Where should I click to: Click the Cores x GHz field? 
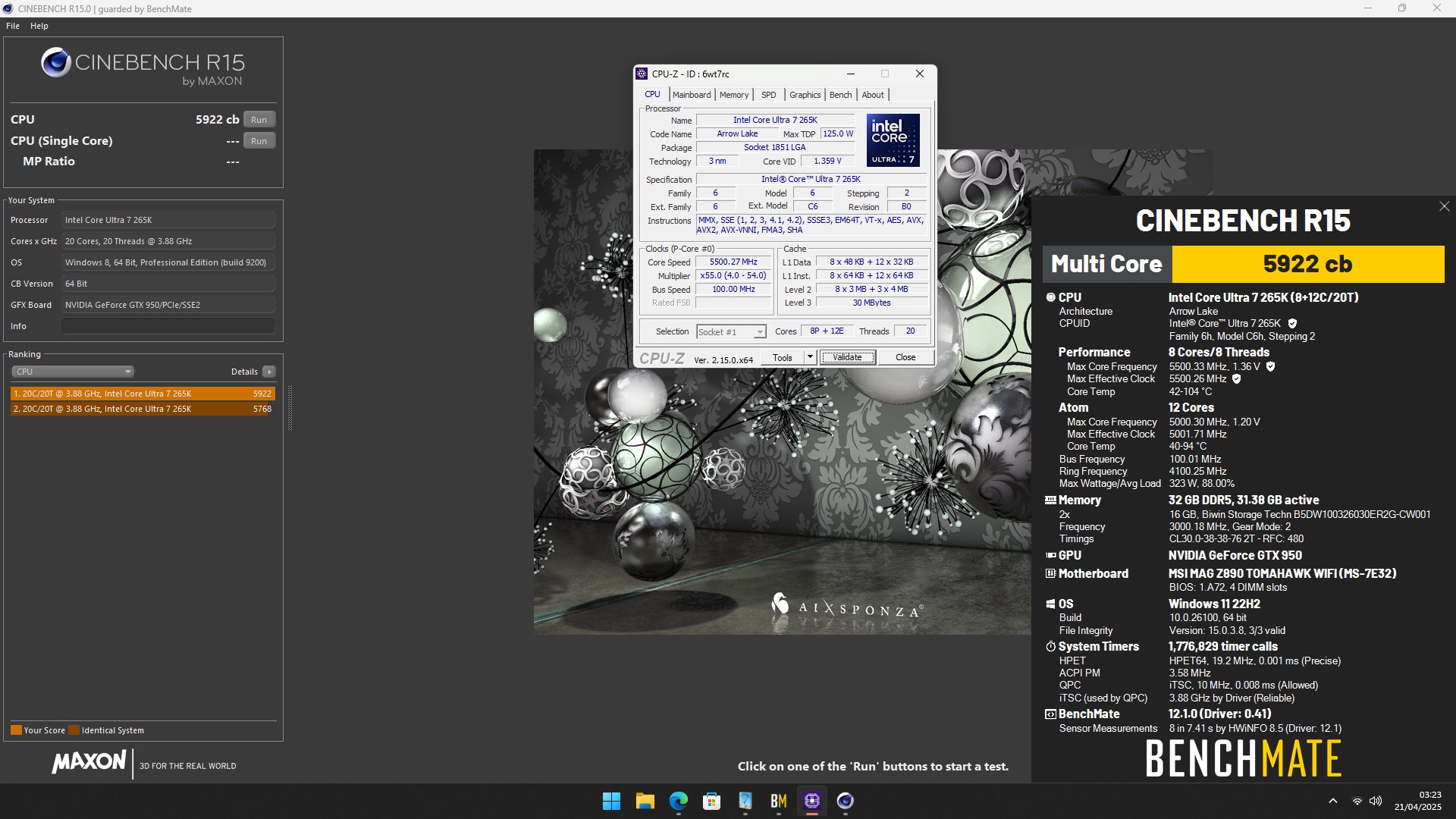168,241
